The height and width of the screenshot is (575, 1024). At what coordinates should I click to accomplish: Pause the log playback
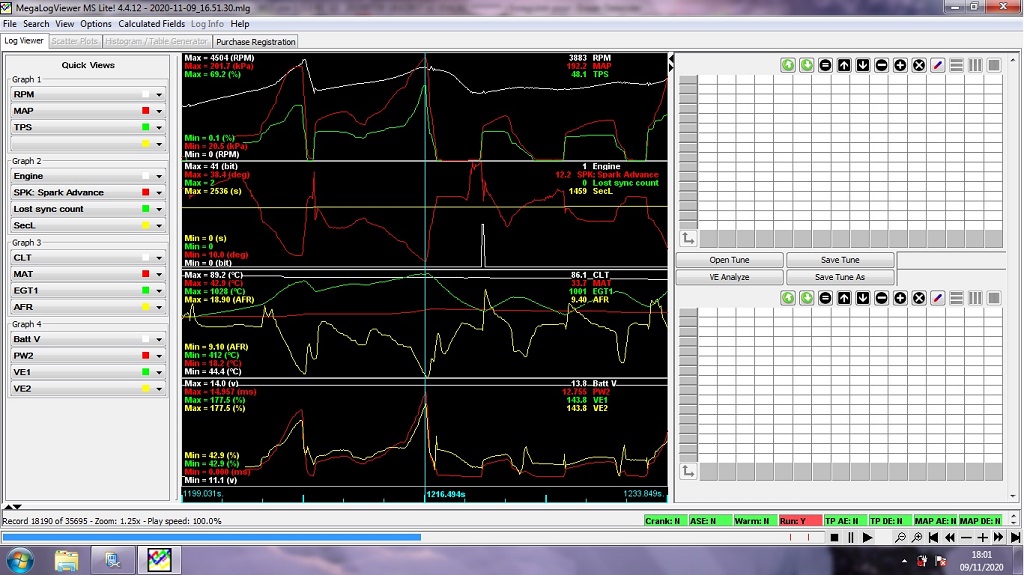click(850, 538)
